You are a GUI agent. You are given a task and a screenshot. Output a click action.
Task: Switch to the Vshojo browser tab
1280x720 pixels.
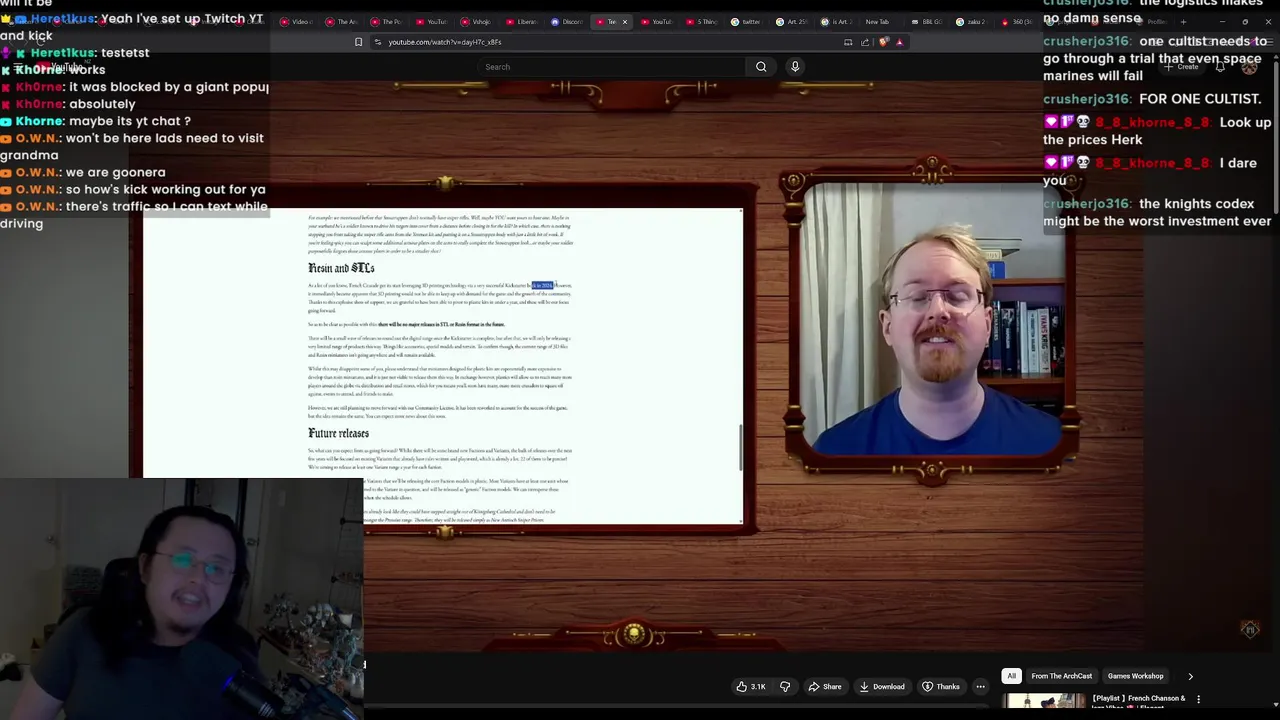[475, 22]
